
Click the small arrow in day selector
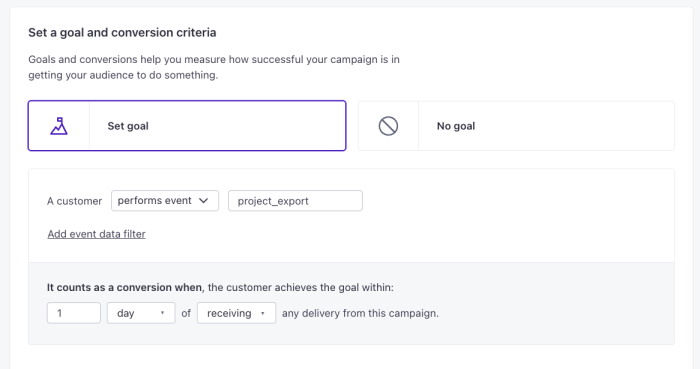tap(162, 313)
